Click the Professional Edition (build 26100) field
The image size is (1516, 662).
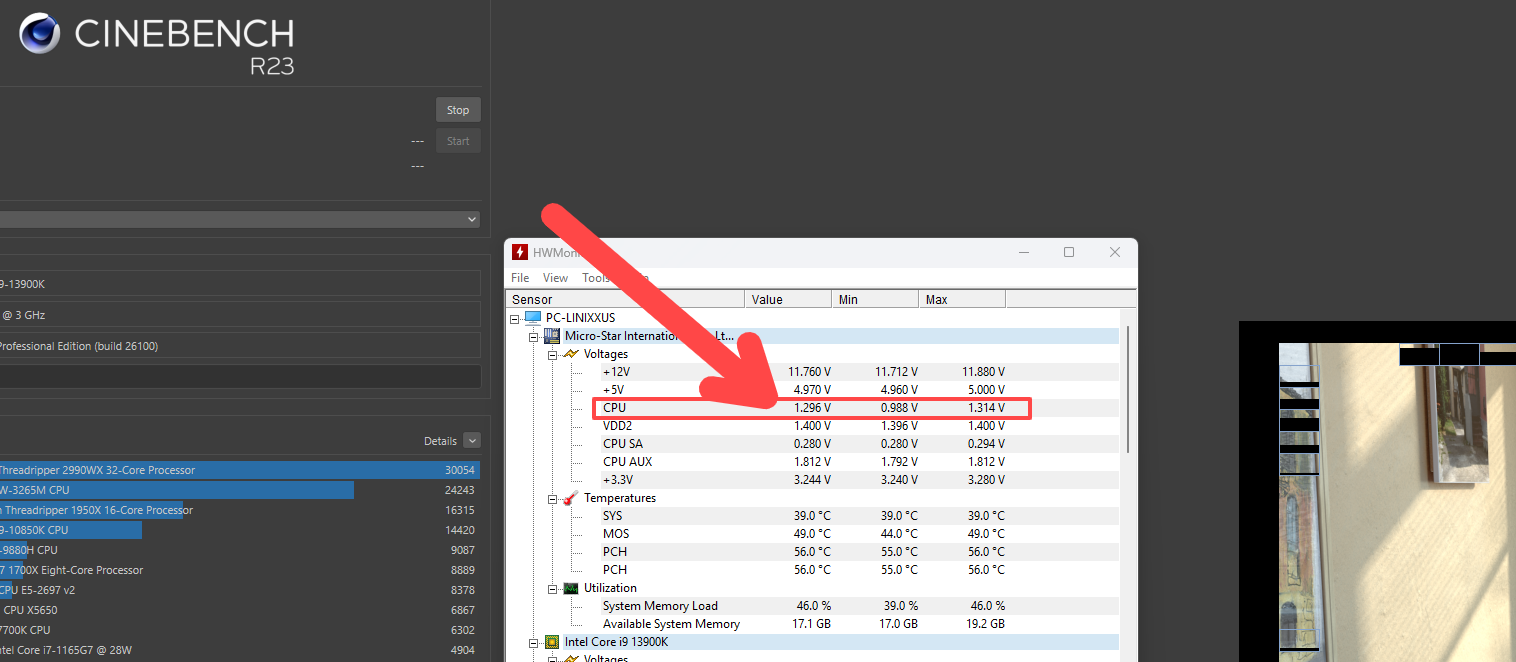[x=240, y=346]
